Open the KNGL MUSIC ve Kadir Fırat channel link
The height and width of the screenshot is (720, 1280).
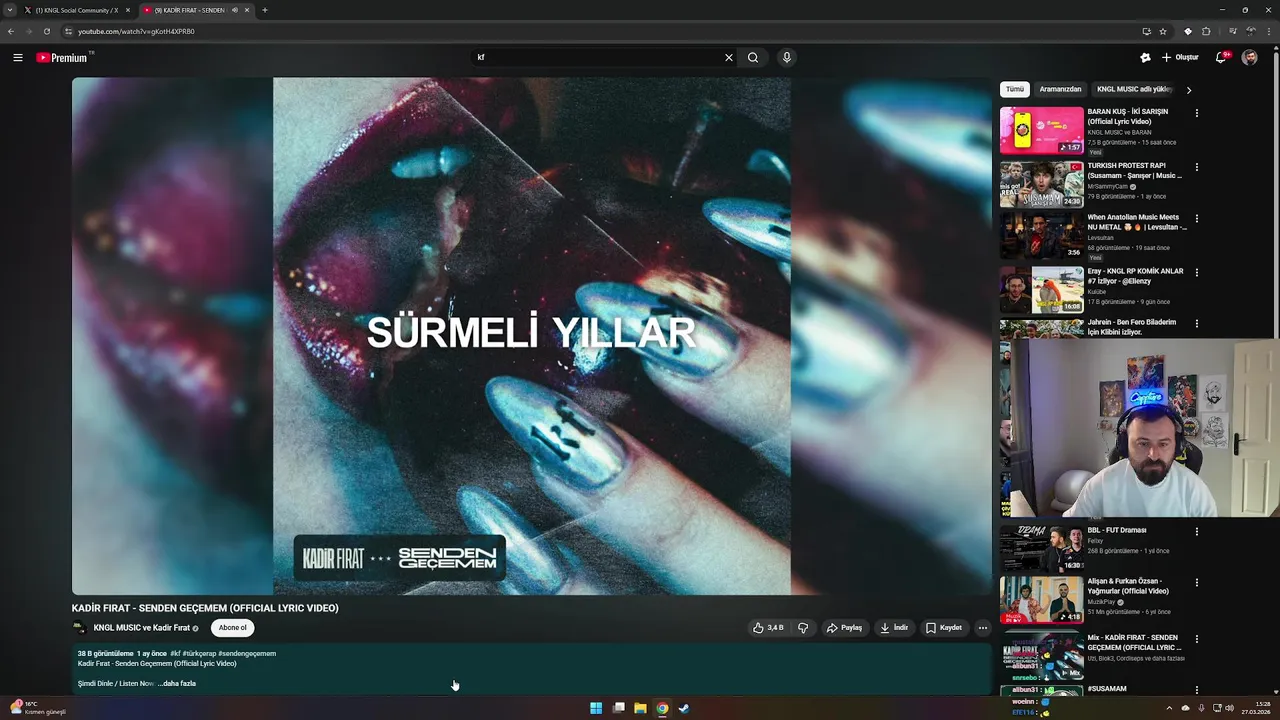(141, 628)
